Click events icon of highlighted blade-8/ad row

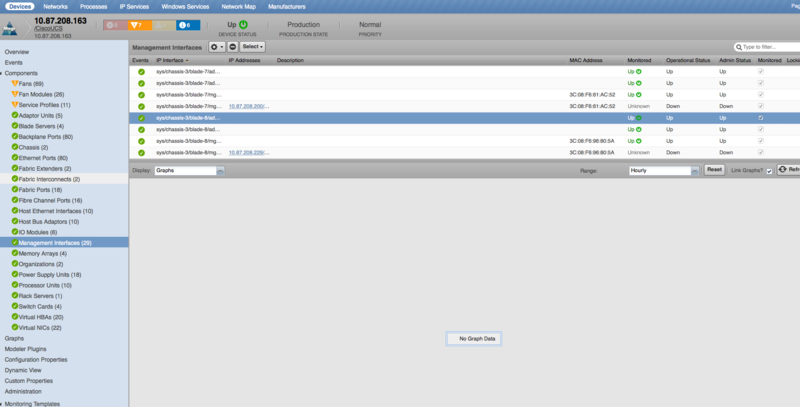[x=141, y=118]
